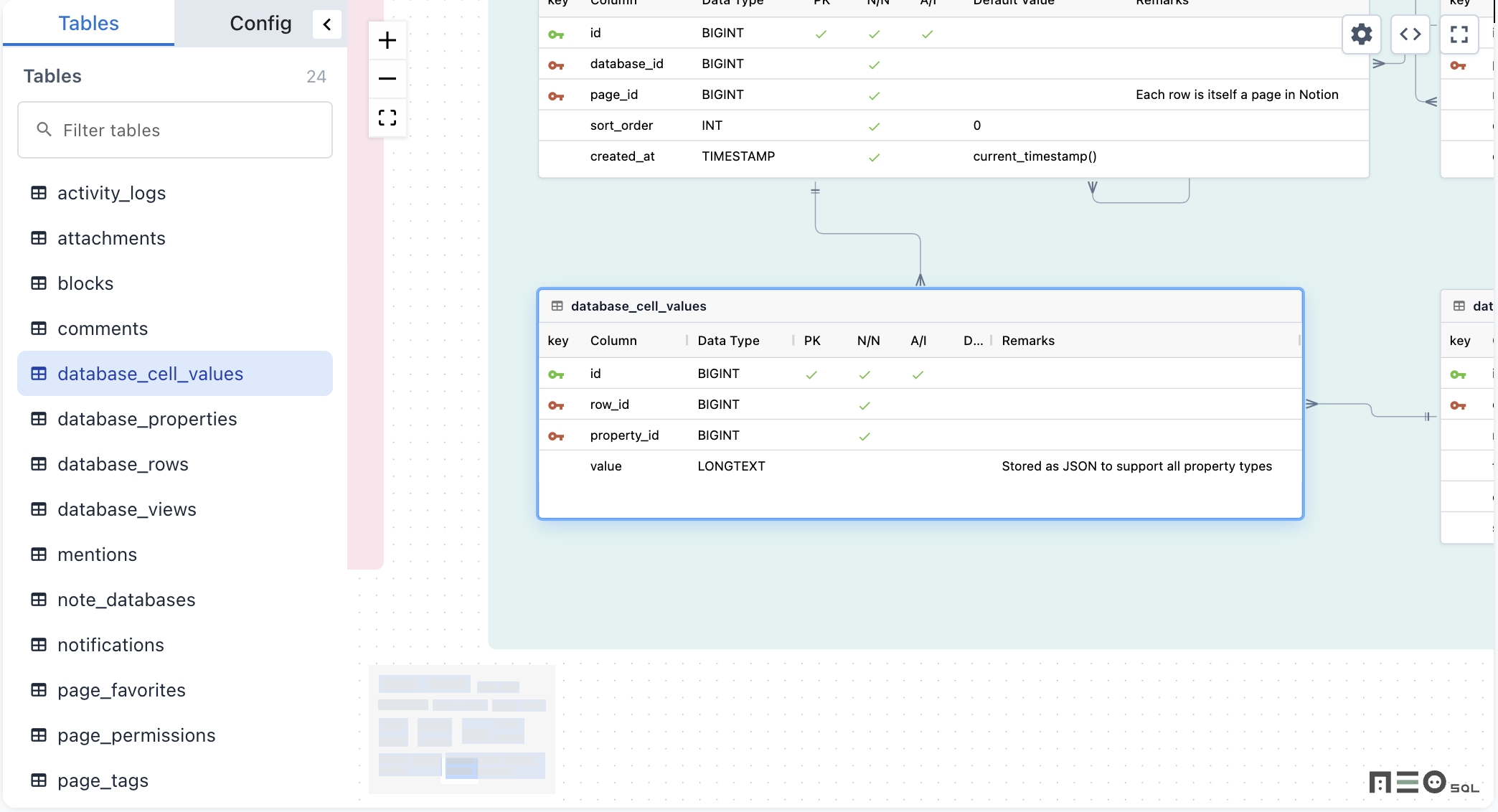Zoom out with the minus button
Screen dimensions: 1498x812
pos(387,78)
